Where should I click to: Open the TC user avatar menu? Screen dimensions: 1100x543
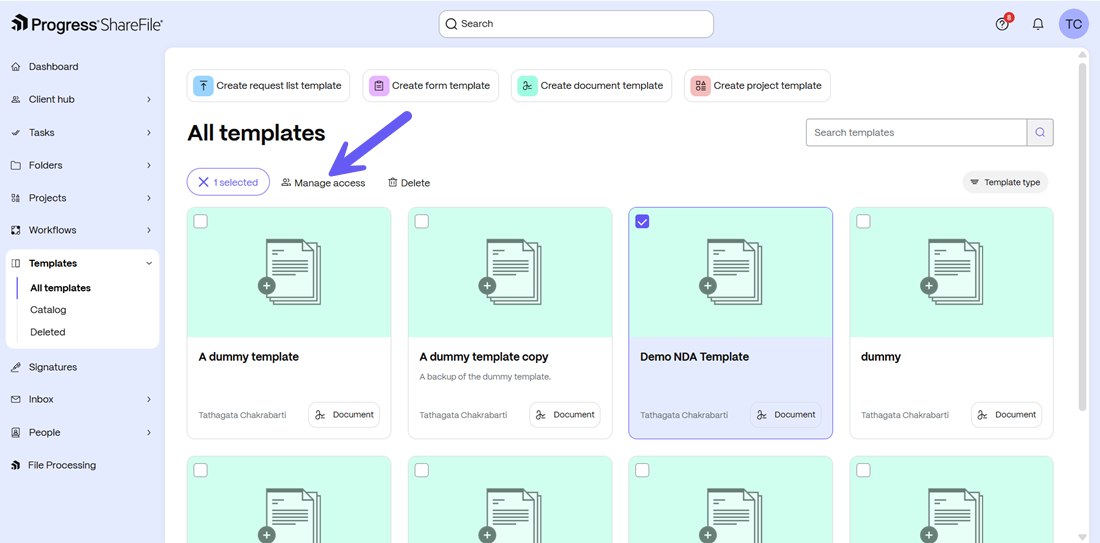(x=1073, y=24)
